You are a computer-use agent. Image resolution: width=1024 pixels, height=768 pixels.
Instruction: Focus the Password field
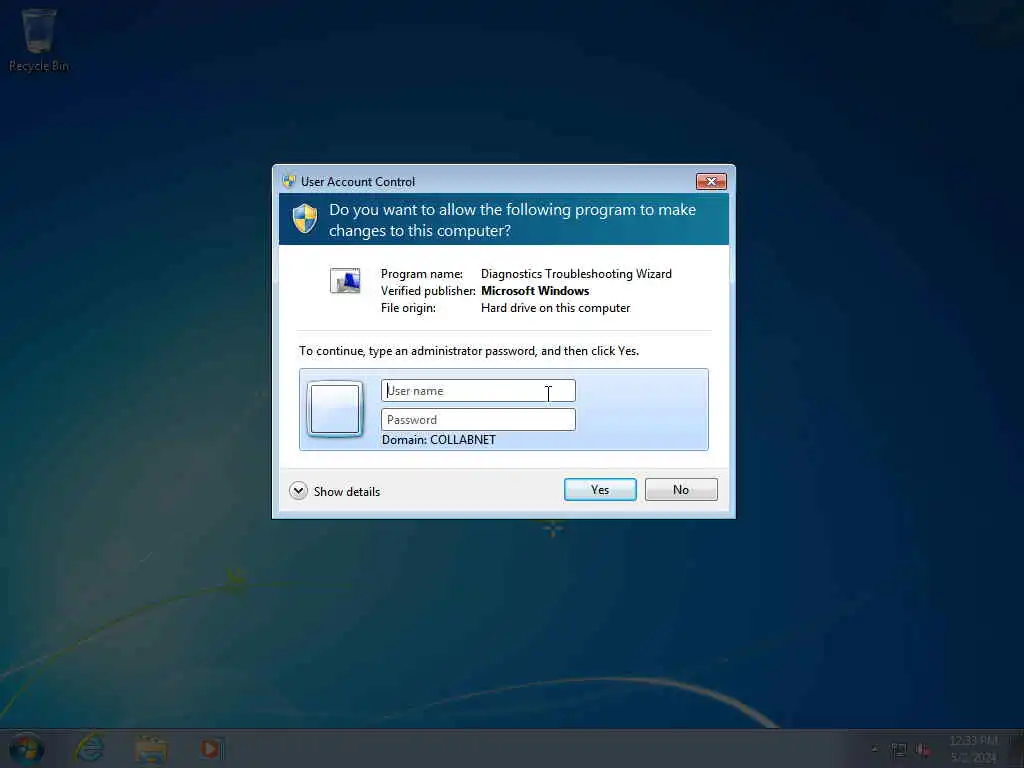tap(478, 419)
